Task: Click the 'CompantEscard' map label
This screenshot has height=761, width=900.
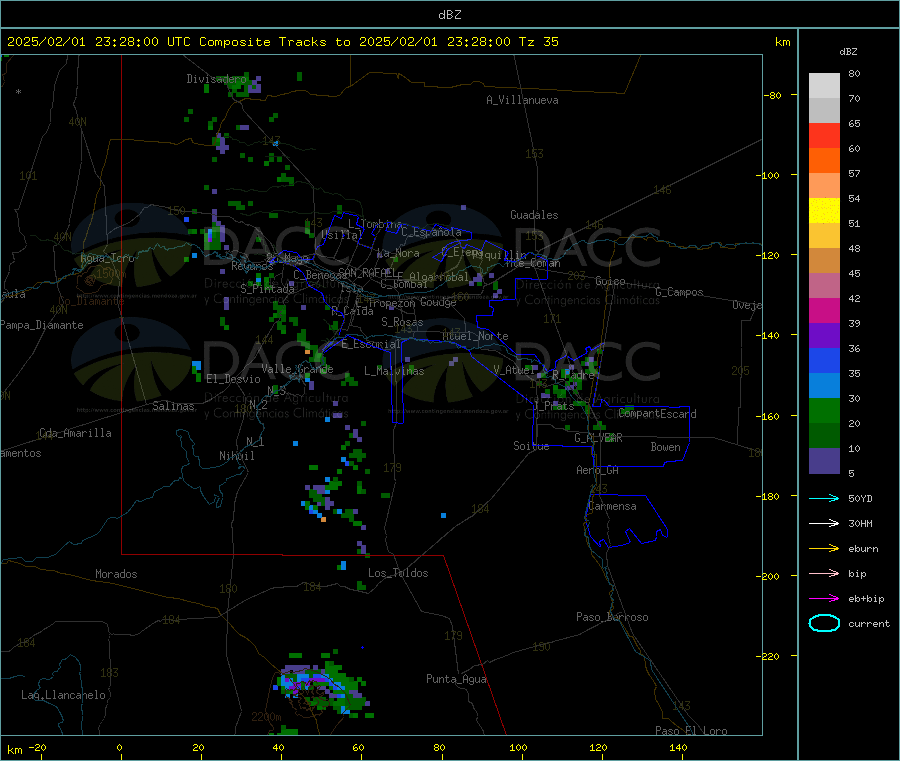Action: 658,414
